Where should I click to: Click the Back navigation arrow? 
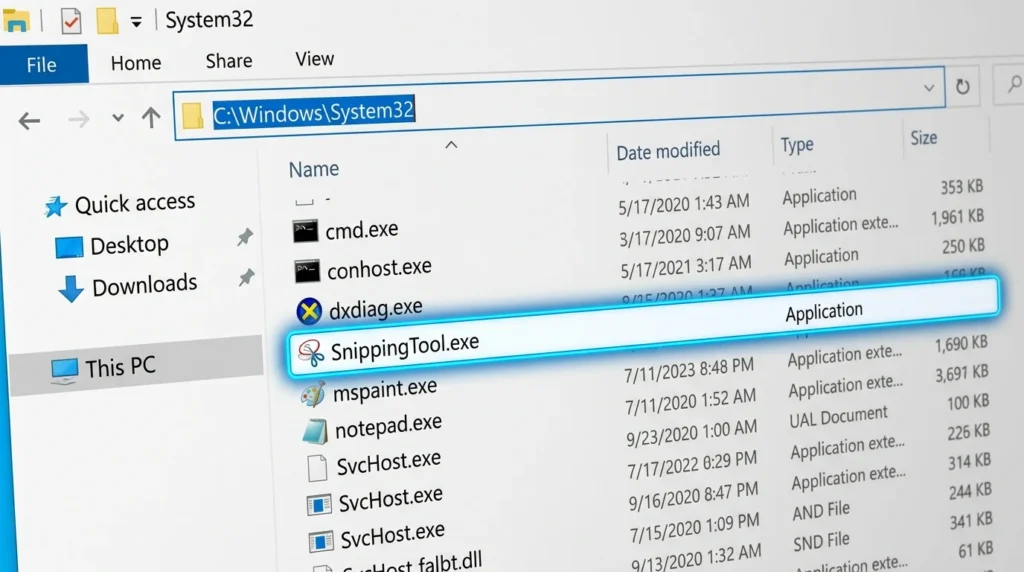[x=29, y=121]
